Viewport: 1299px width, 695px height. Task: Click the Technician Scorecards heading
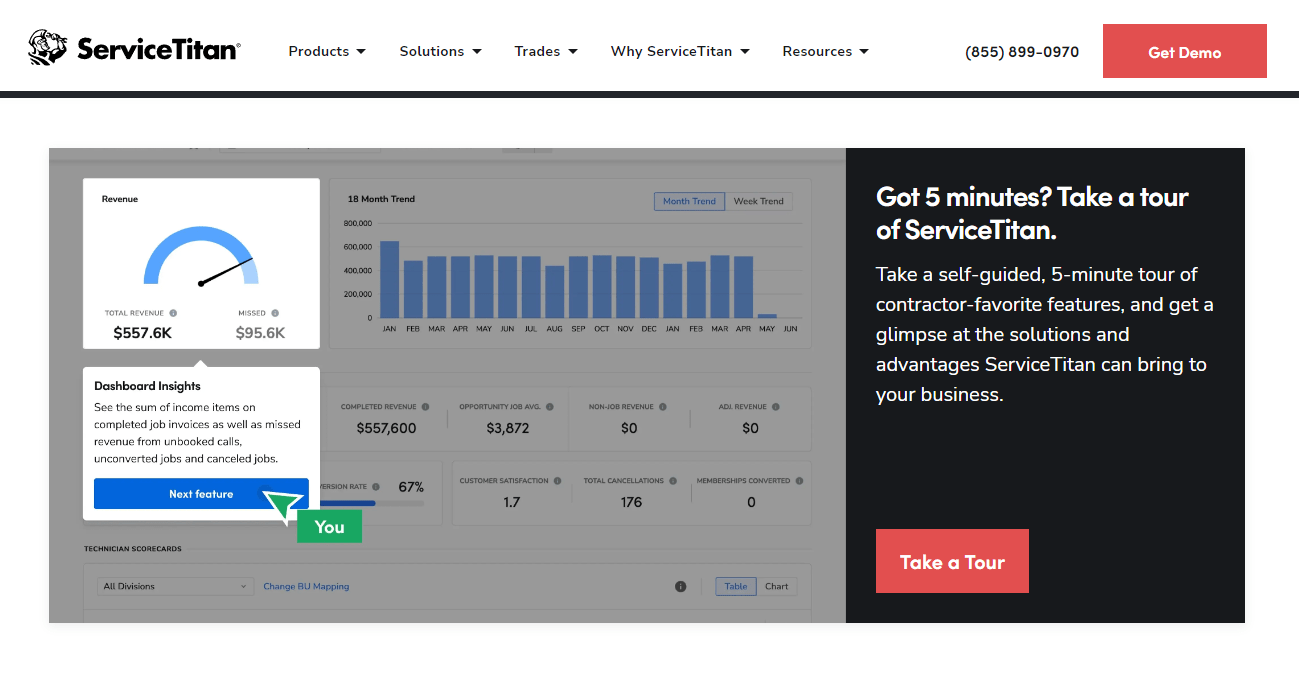pos(133,549)
